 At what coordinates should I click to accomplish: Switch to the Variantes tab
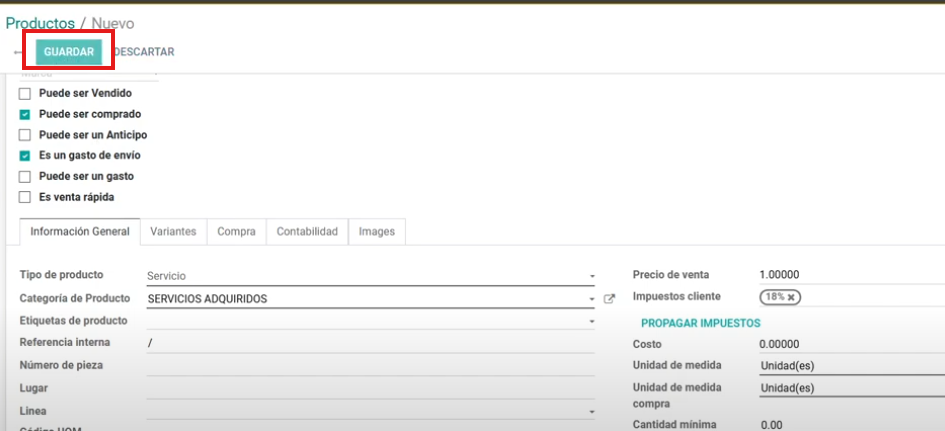point(173,232)
